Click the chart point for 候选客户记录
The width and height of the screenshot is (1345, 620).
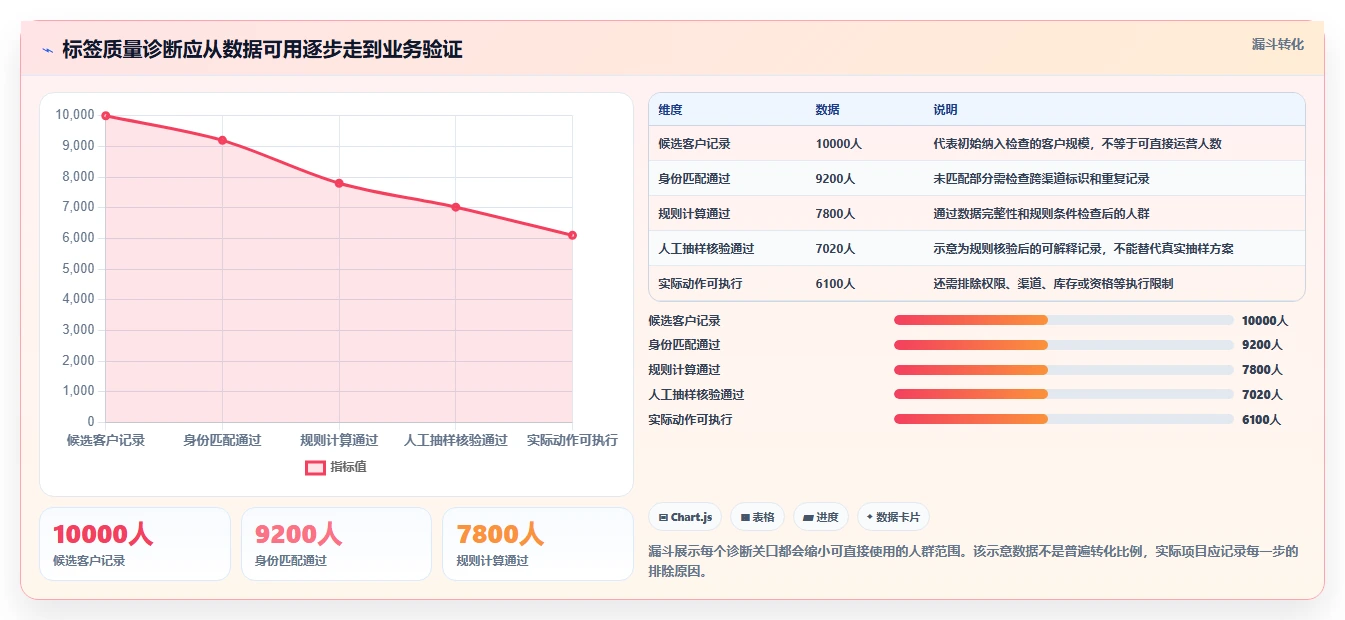click(x=106, y=116)
